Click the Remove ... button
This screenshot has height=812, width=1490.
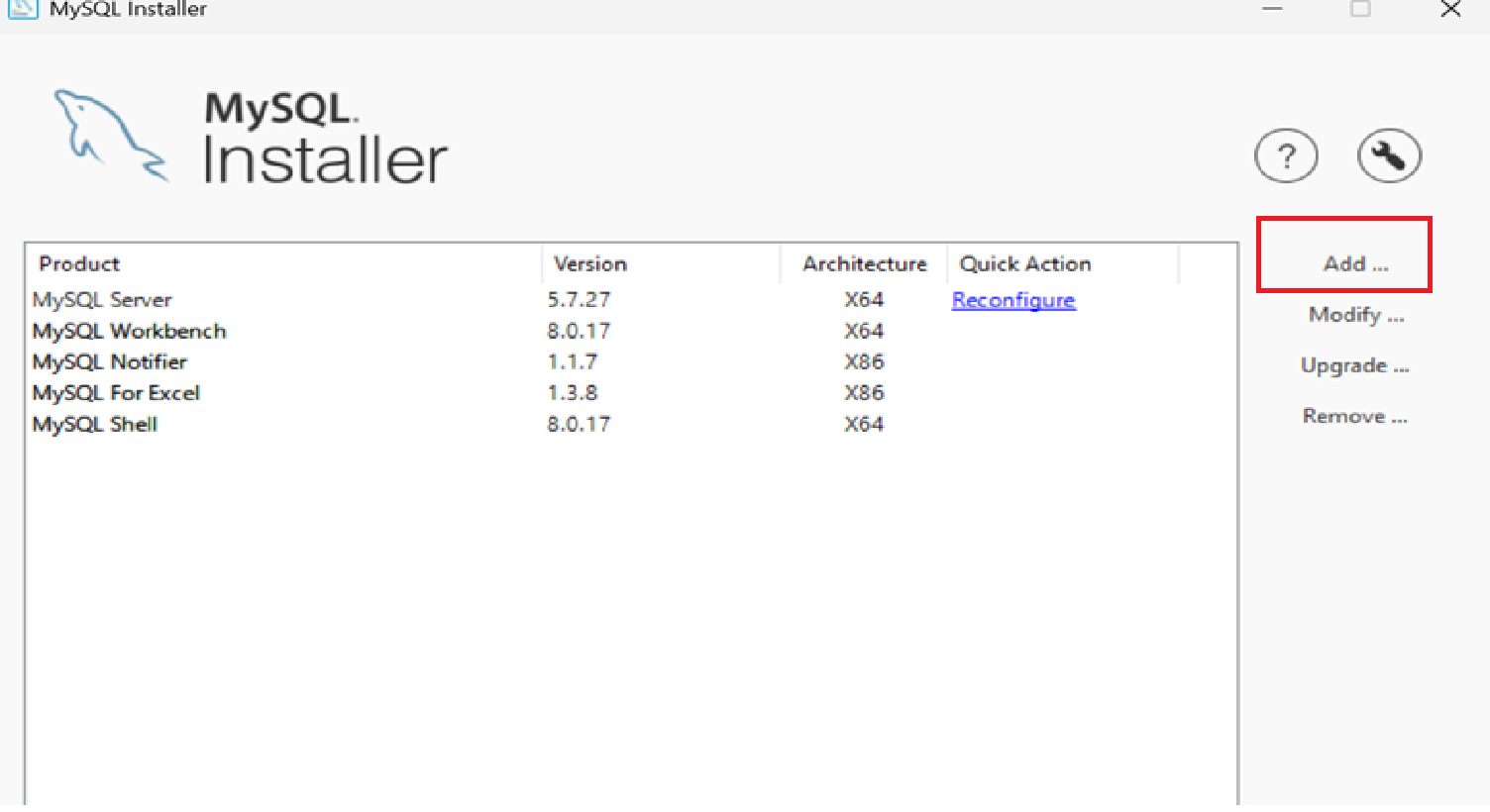[1354, 416]
